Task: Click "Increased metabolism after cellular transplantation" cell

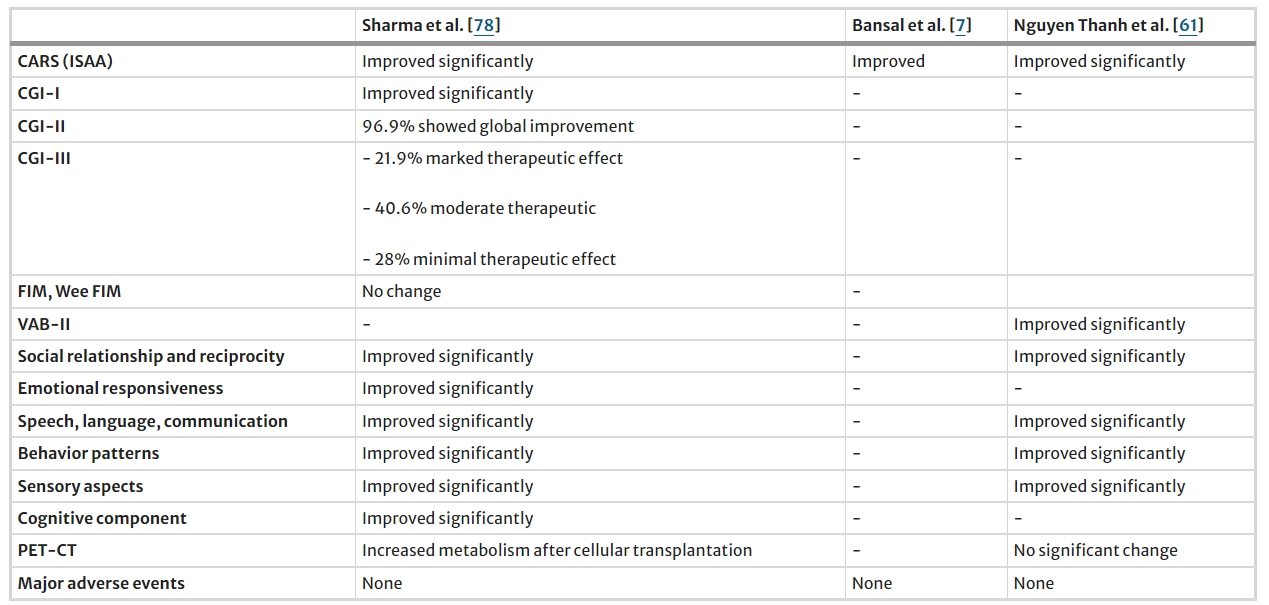Action: coord(556,550)
